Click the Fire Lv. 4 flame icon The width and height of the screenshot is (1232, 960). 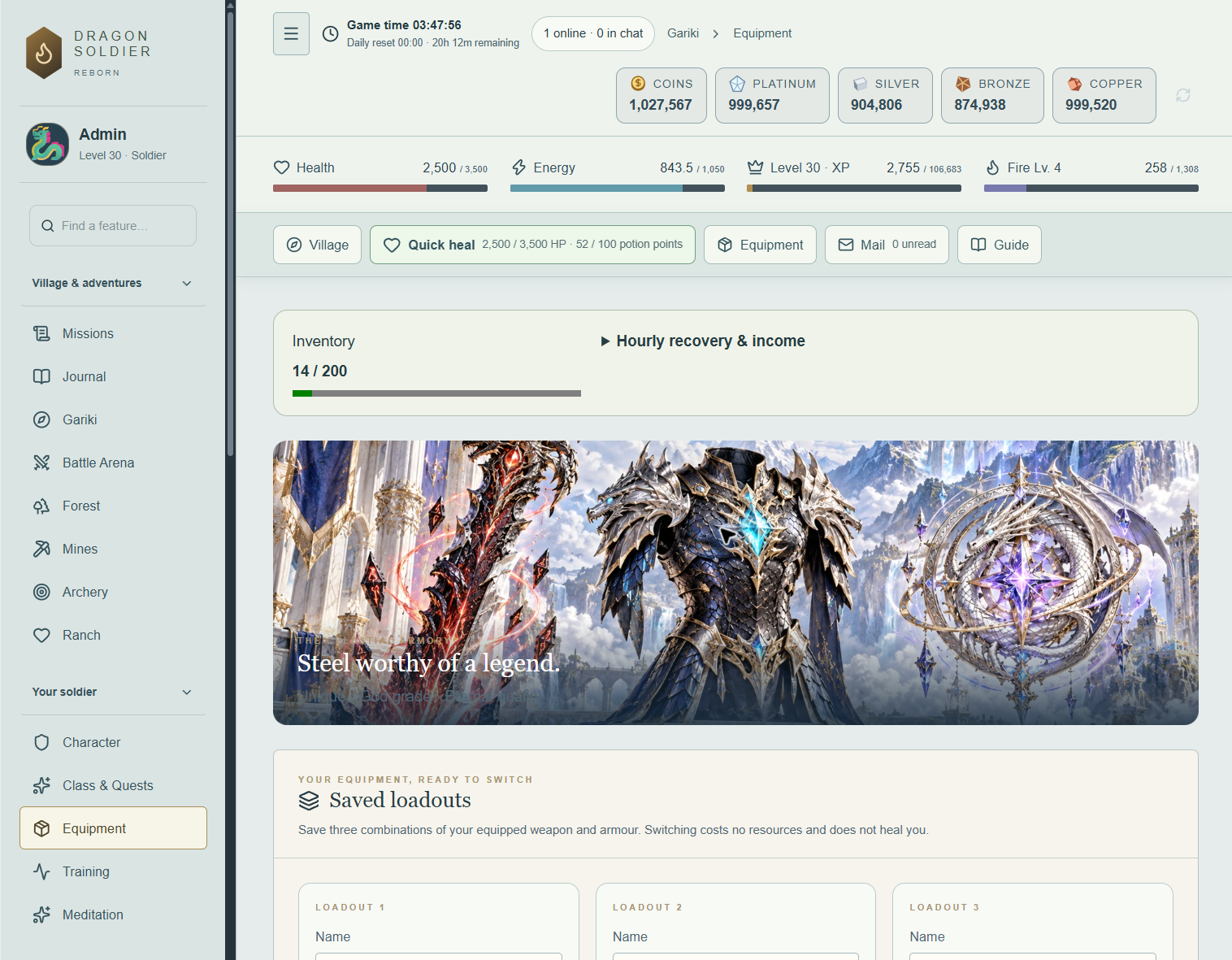[992, 167]
